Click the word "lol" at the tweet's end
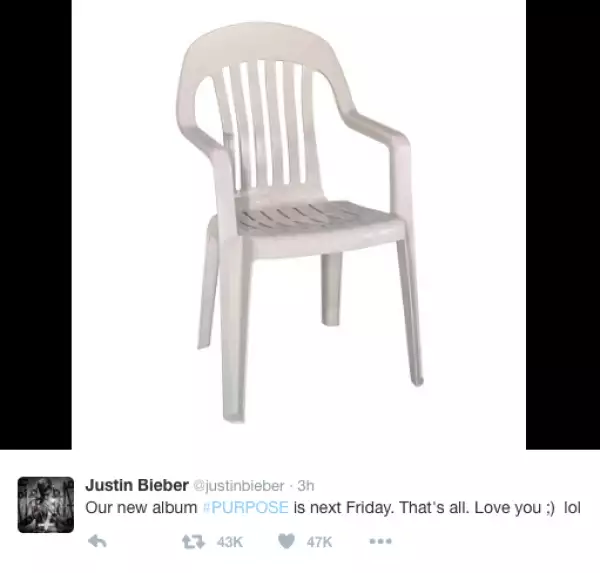The image size is (600, 573). (572, 508)
